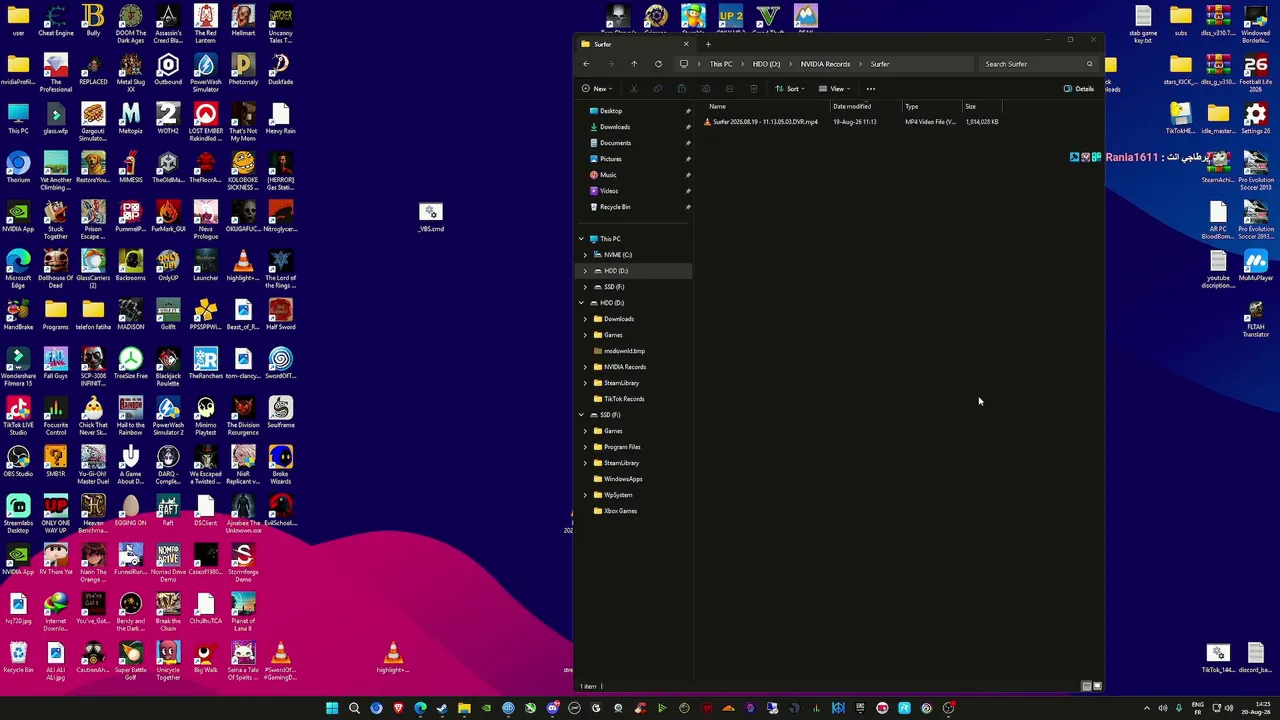1280x720 pixels.
Task: Open the Sort options dropdown
Action: pos(790,89)
